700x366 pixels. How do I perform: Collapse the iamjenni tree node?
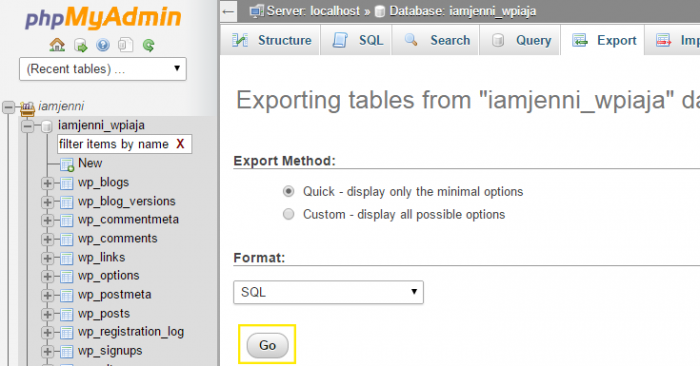(x=8, y=107)
